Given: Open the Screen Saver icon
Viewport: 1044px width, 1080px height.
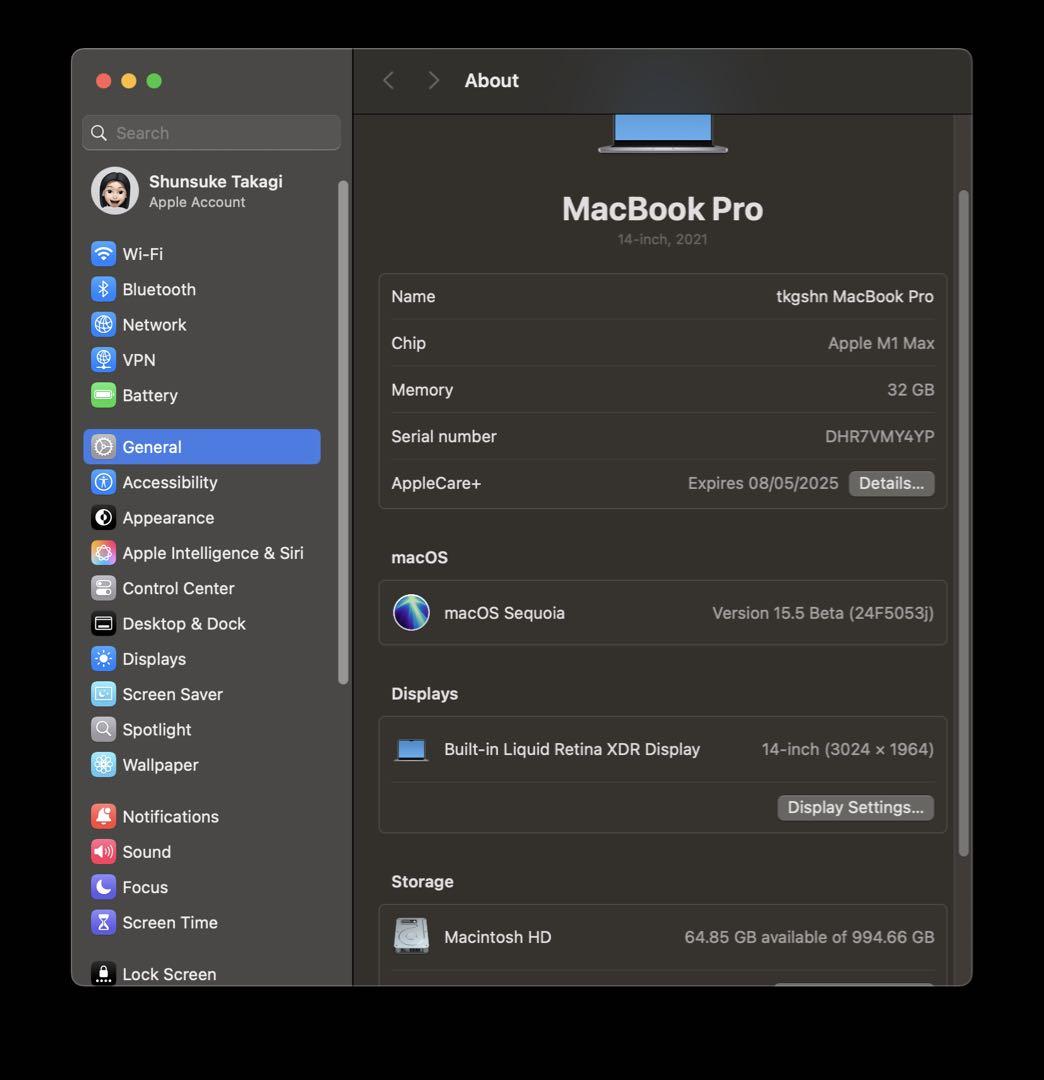Looking at the screenshot, I should coord(103,694).
